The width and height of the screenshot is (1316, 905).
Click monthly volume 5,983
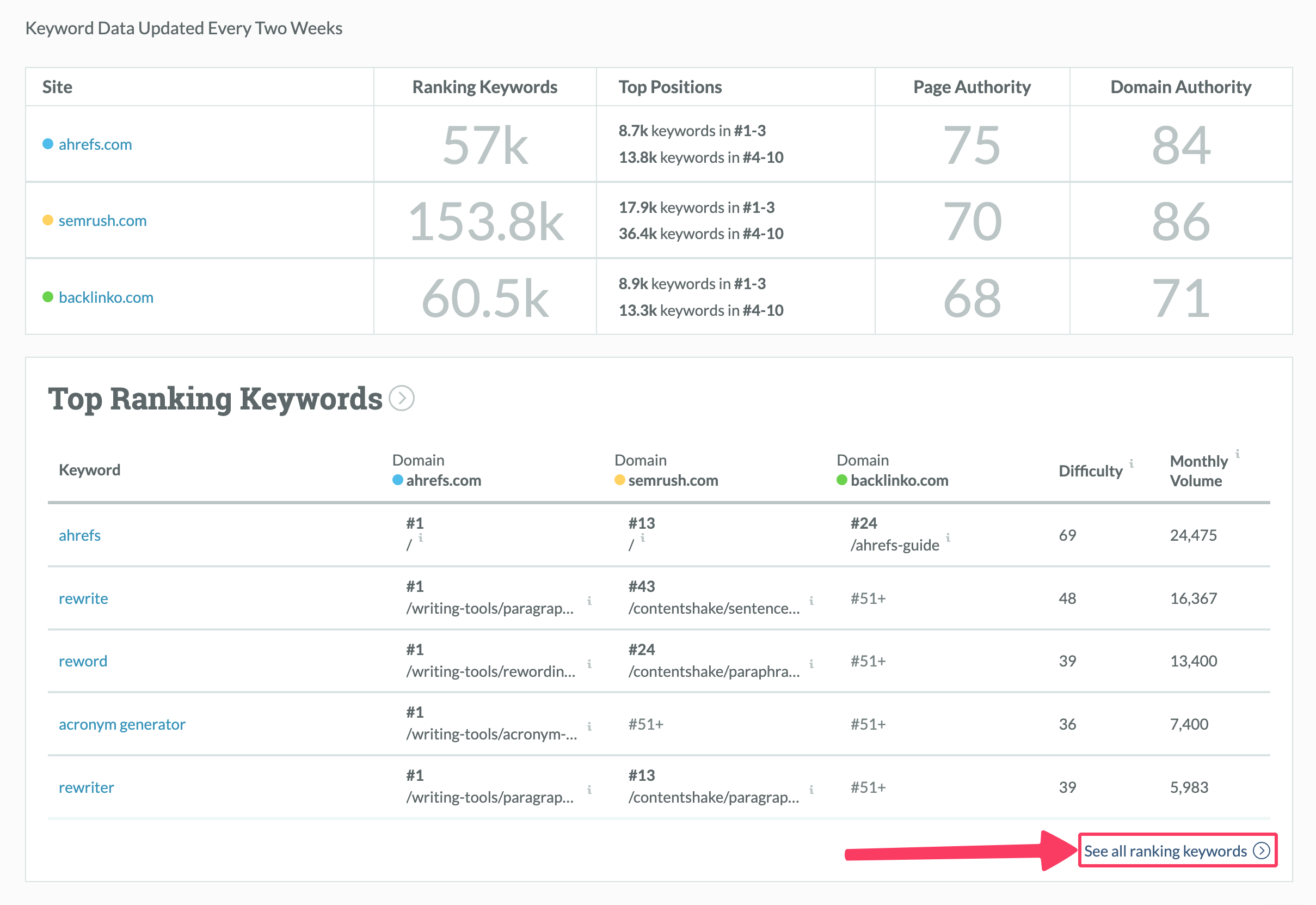pos(1189,787)
